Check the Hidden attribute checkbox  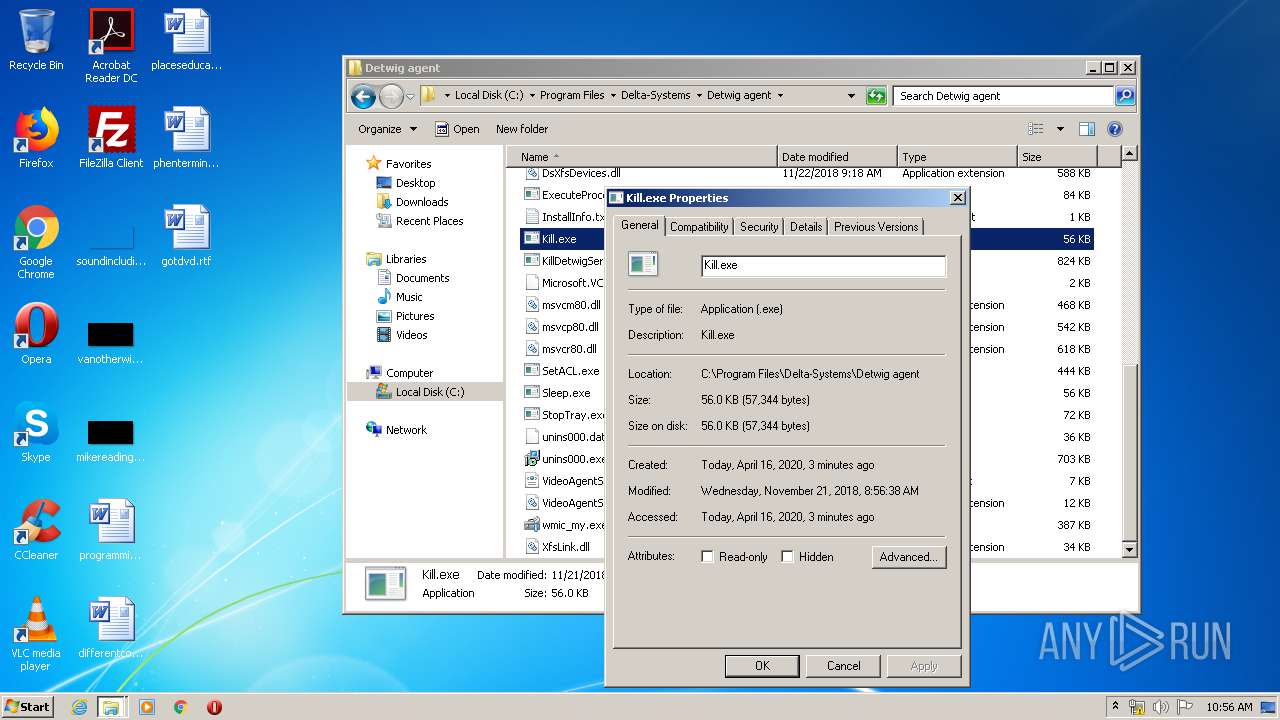pyautogui.click(x=788, y=557)
